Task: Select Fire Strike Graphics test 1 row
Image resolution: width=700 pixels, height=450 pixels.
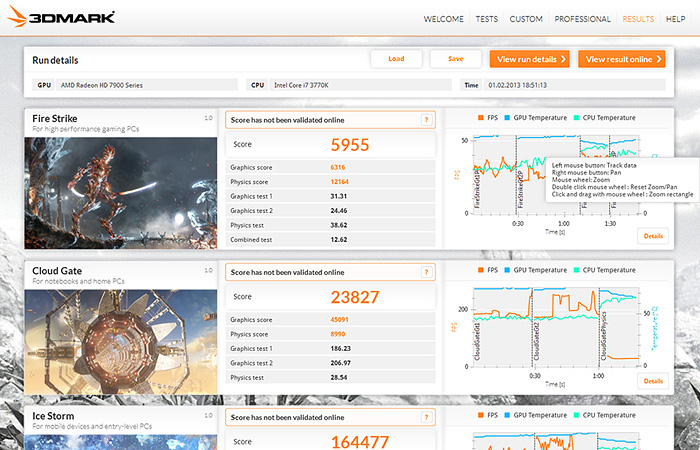Action: point(330,196)
